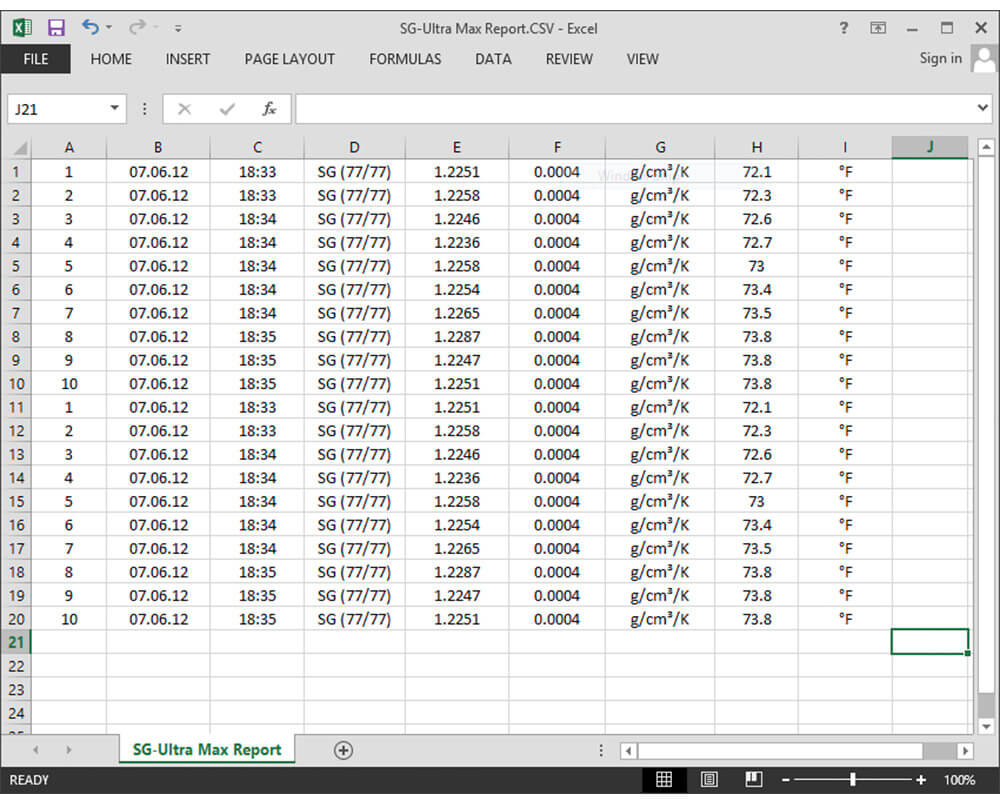Expand the formula bar chevron
Screen dimensions: 1000x800
click(x=983, y=108)
